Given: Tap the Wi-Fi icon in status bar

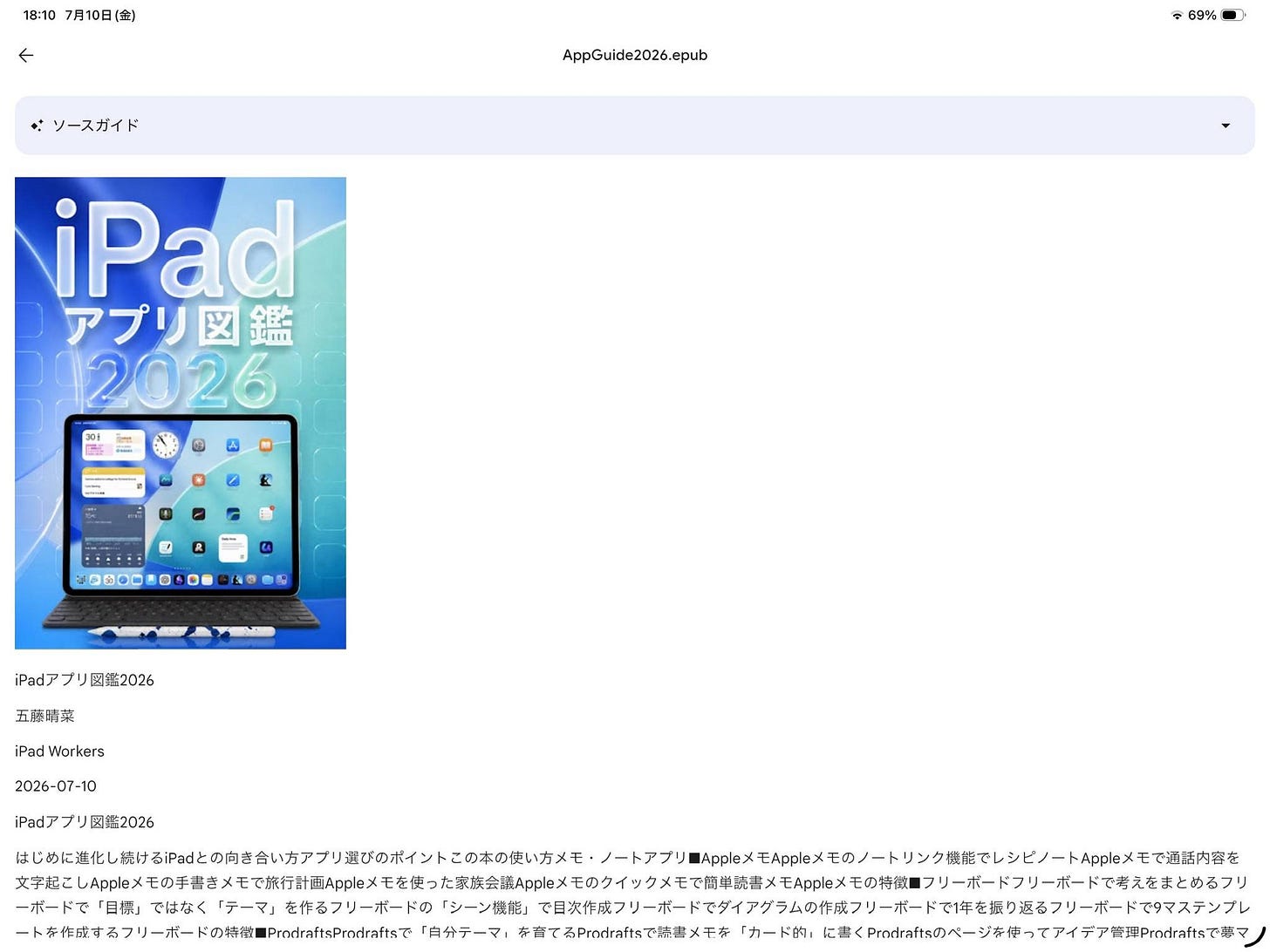Looking at the screenshot, I should pos(1177,15).
